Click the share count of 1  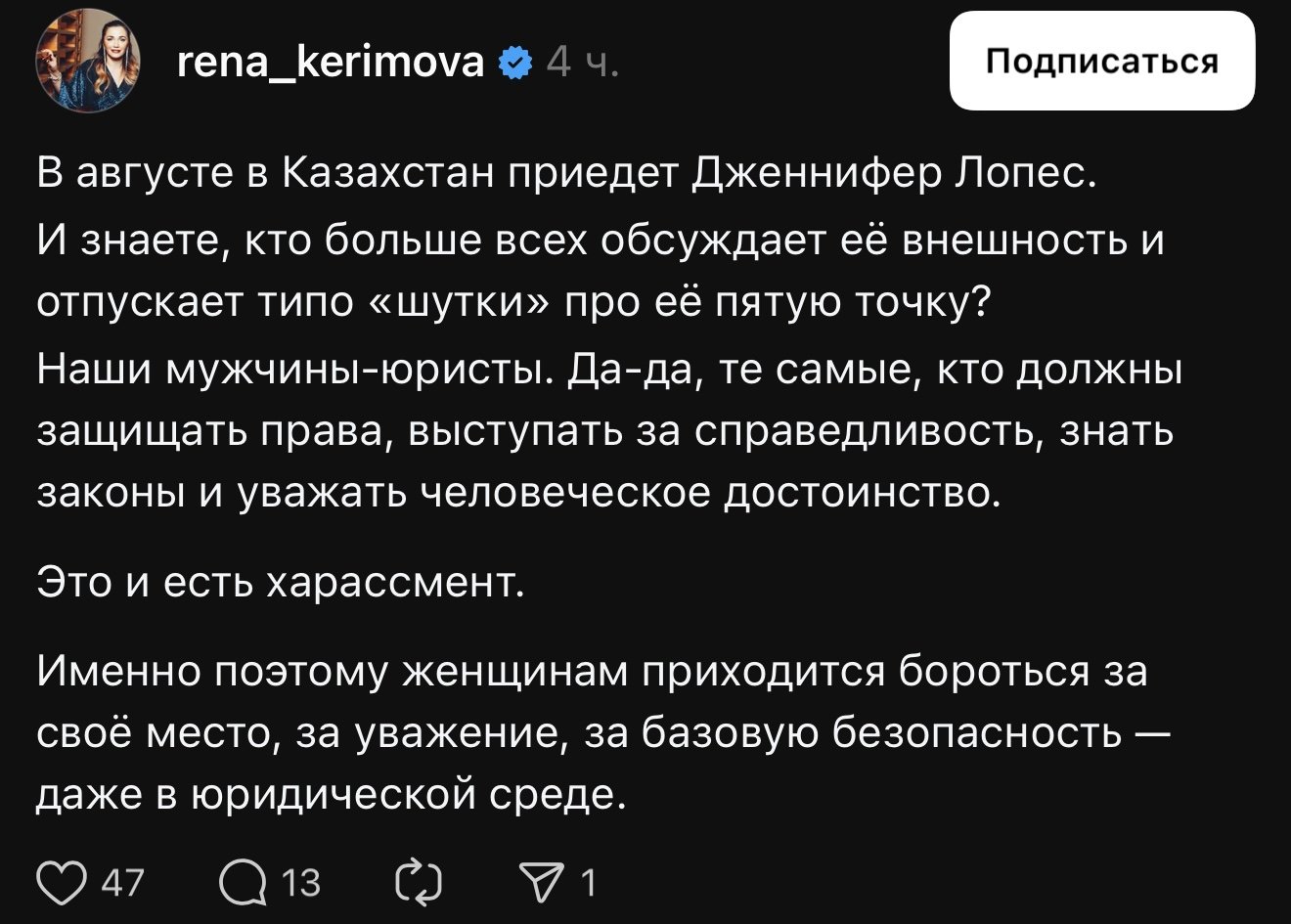[x=588, y=882]
